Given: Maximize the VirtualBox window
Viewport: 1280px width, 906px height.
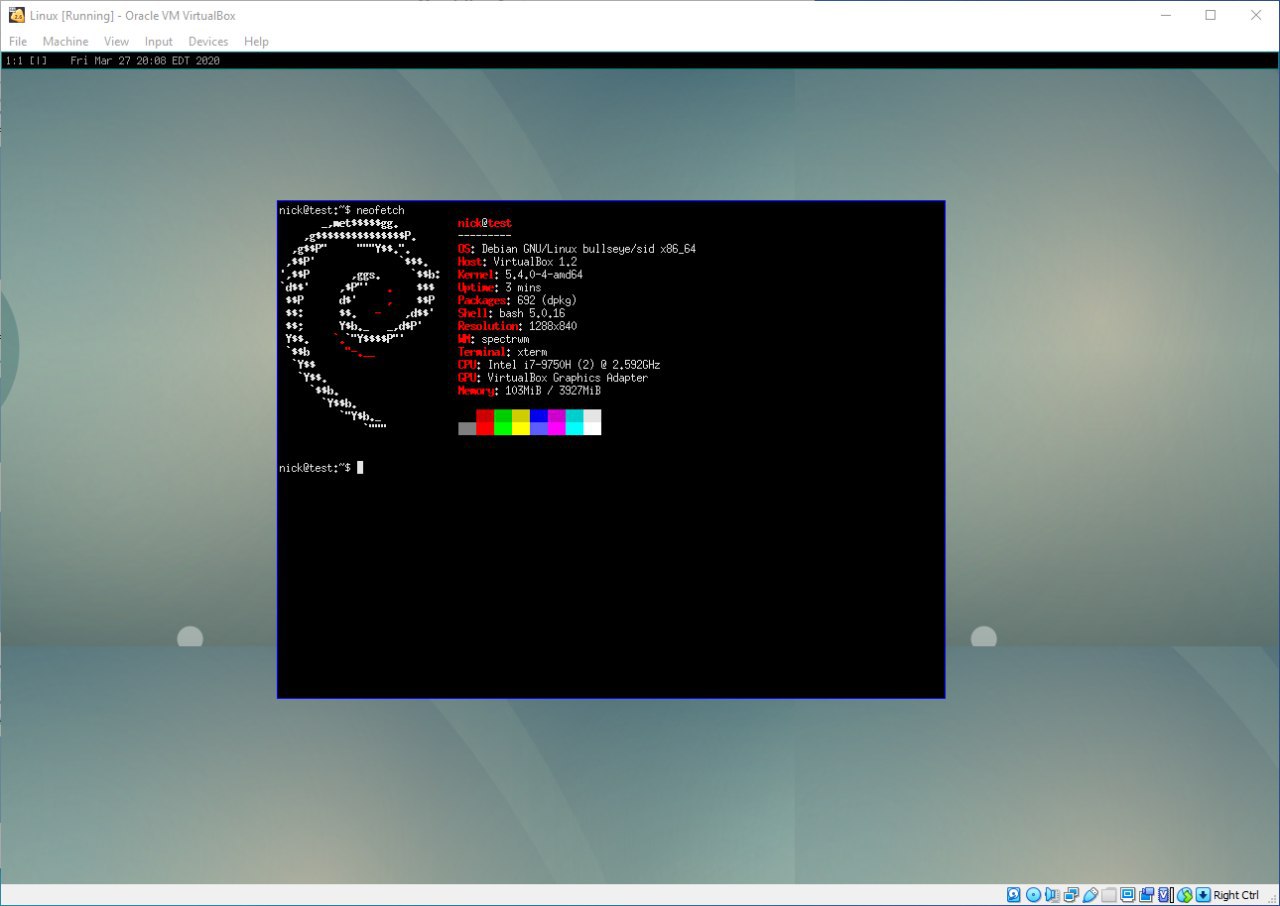Looking at the screenshot, I should coord(1211,15).
